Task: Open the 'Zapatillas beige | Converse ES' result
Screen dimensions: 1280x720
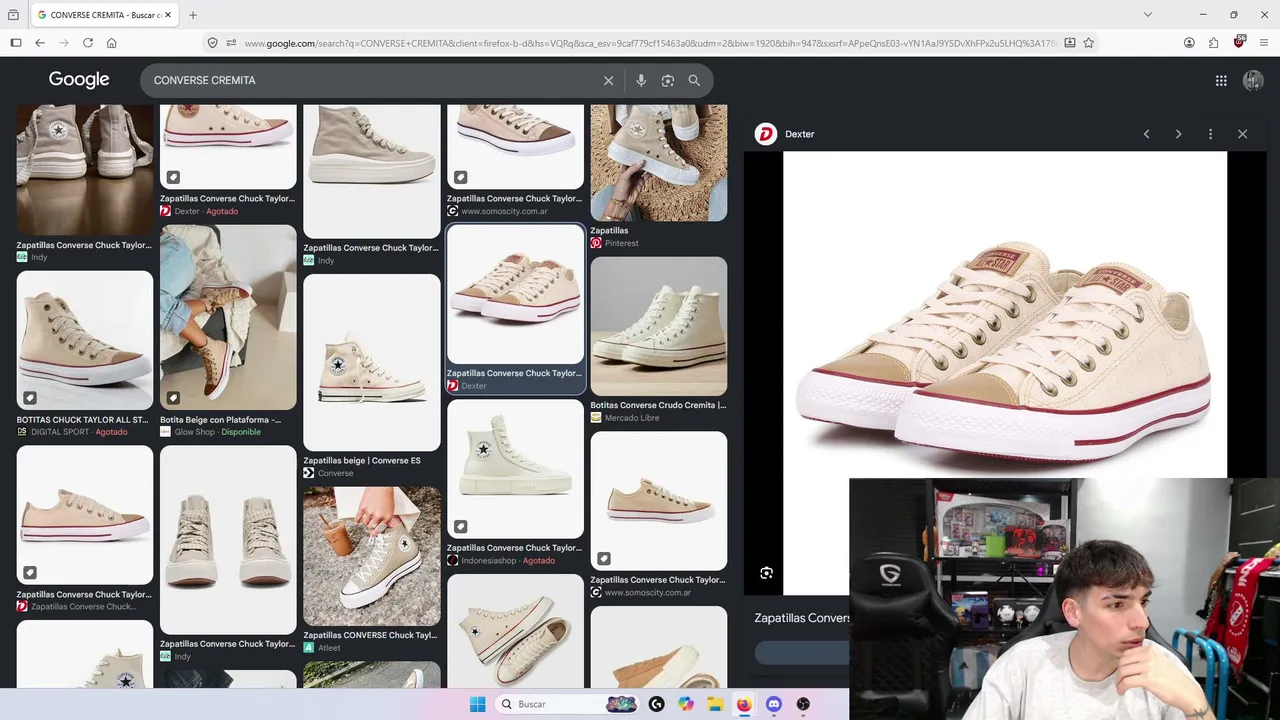Action: coord(372,362)
